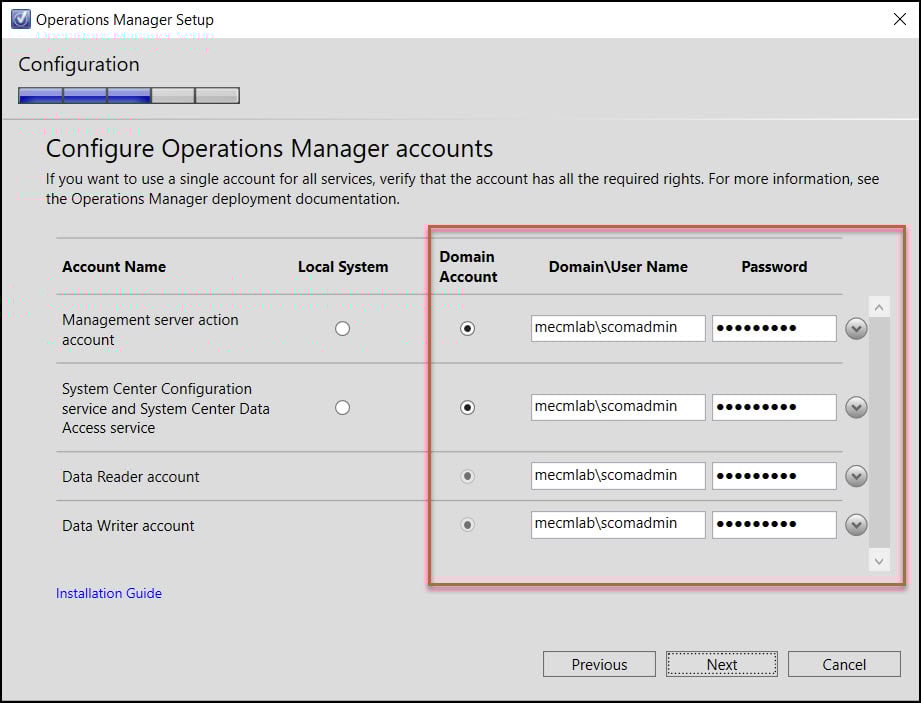Screen dimensions: 921x703
Task: Edit the Data Writer account user name field
Action: [x=618, y=524]
